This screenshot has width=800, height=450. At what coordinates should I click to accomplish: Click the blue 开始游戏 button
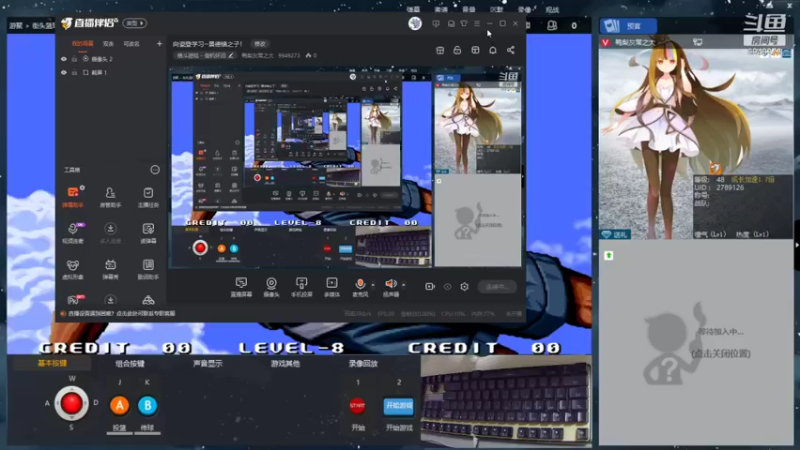[x=398, y=406]
